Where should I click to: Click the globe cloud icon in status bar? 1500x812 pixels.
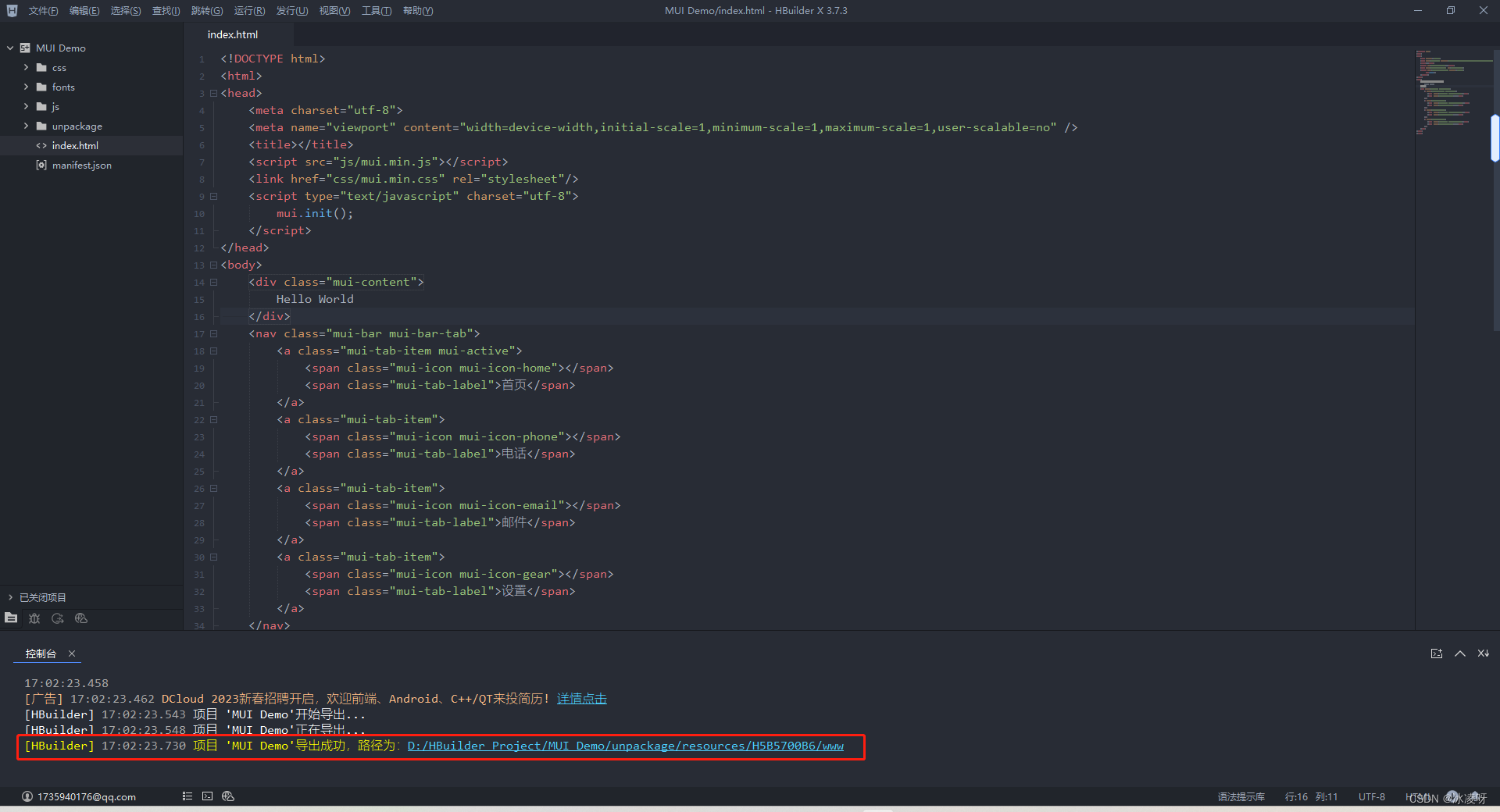(x=228, y=796)
